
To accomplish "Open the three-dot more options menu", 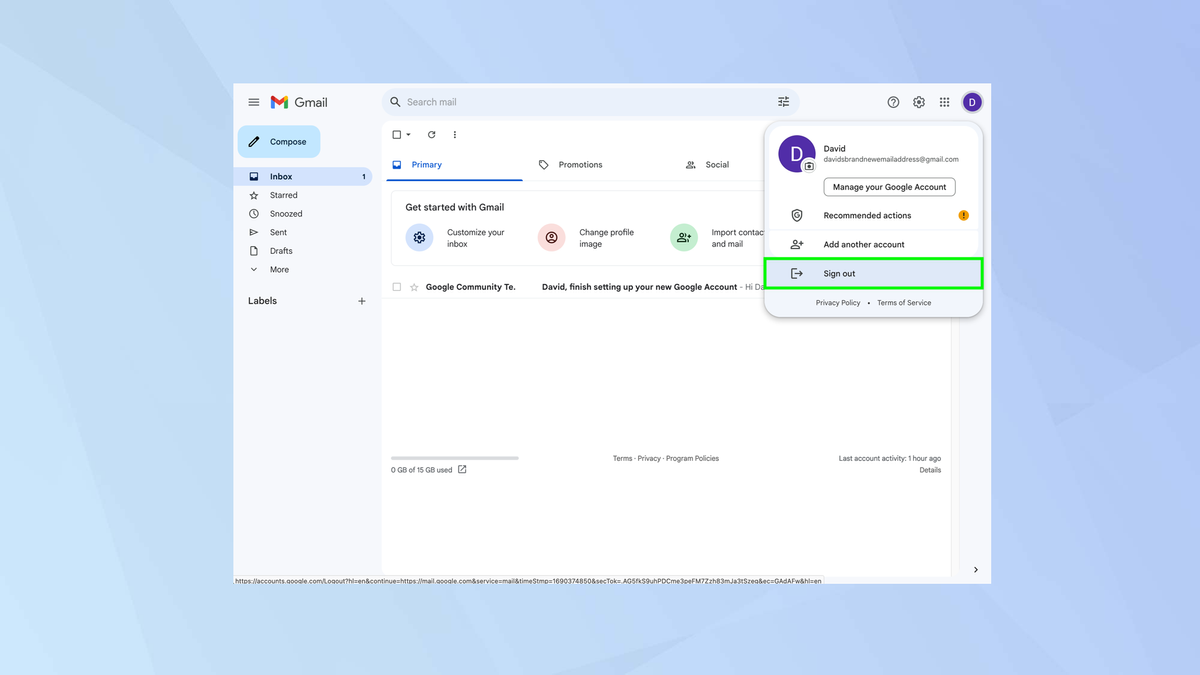I will (x=455, y=134).
